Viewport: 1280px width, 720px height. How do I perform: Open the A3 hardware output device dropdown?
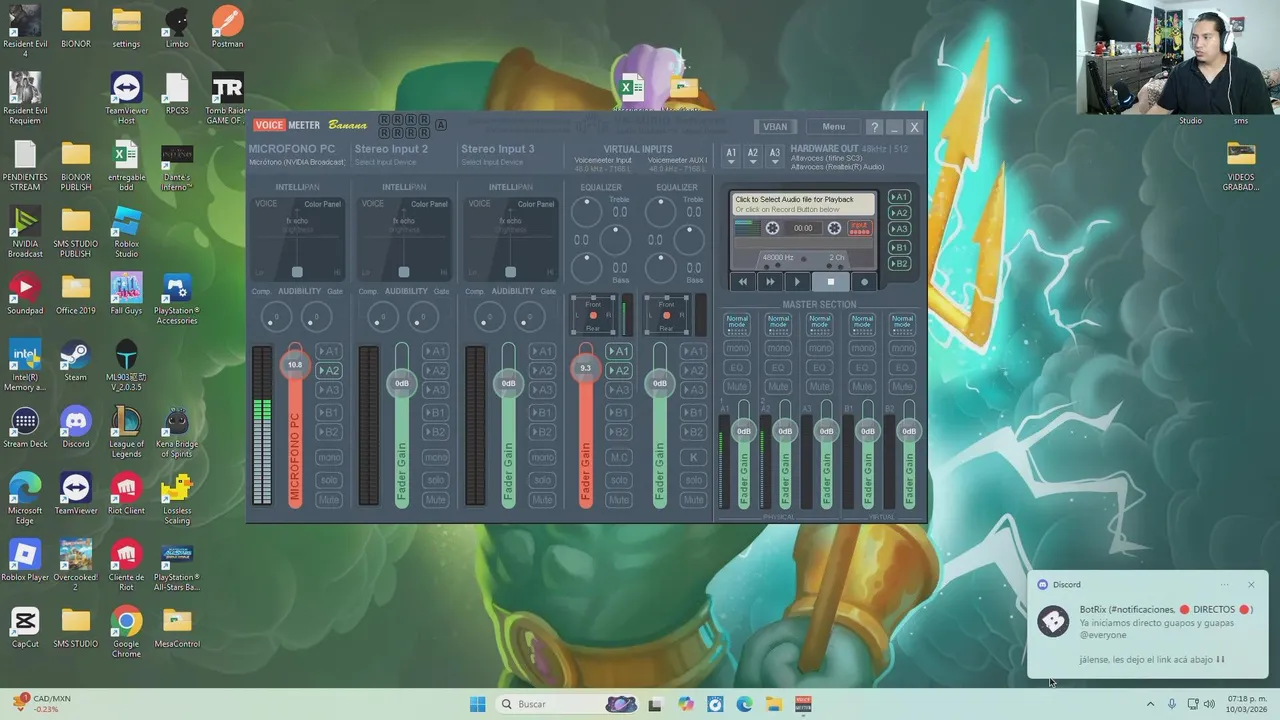click(775, 157)
